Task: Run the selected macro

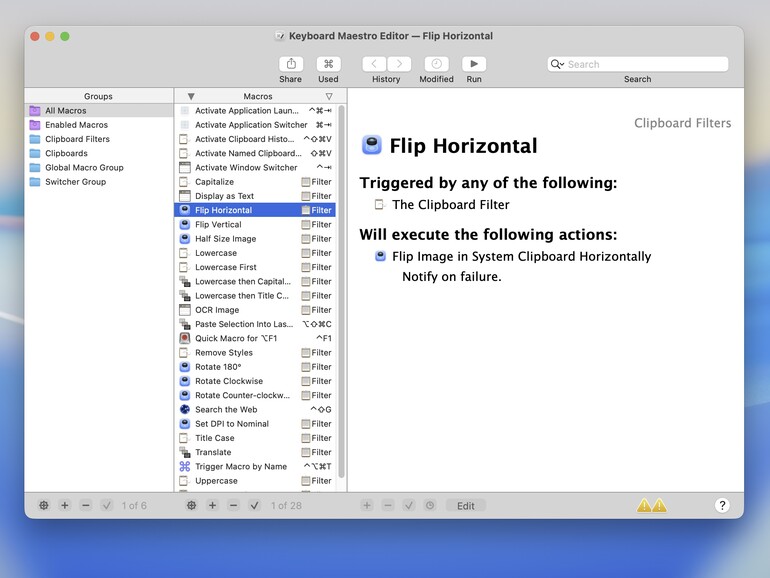Action: point(474,64)
